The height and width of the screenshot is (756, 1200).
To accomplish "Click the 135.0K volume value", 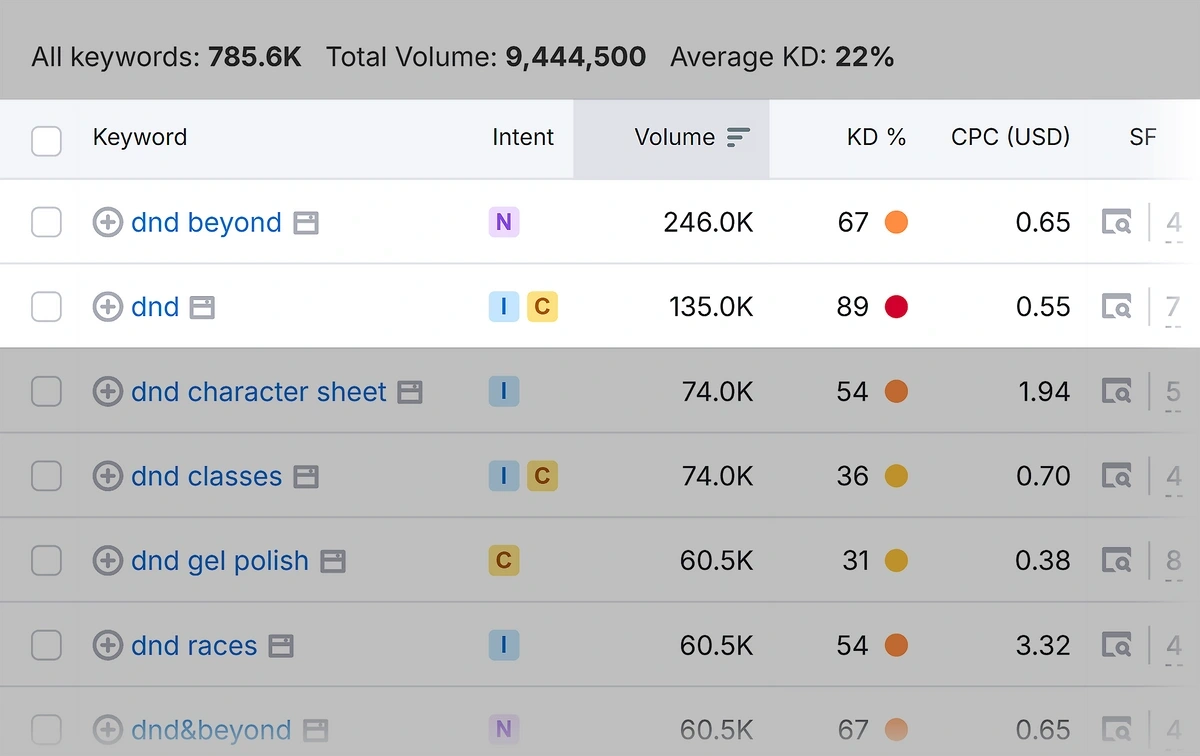I will tap(711, 306).
